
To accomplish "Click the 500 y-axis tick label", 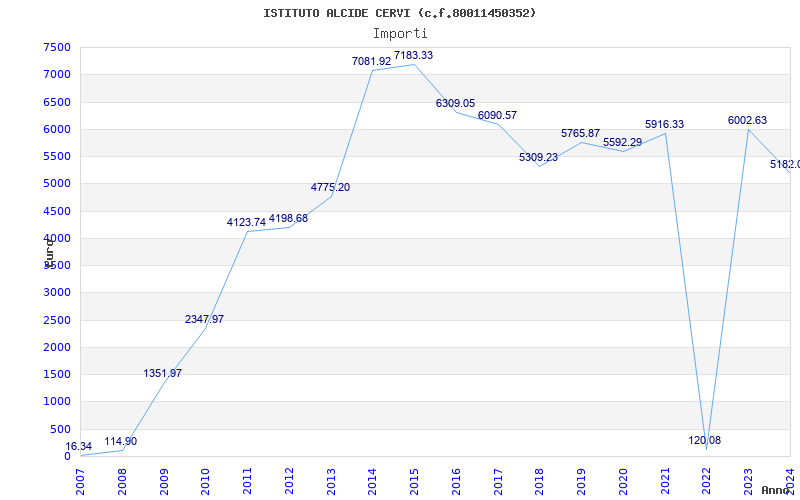I will click(x=61, y=429).
